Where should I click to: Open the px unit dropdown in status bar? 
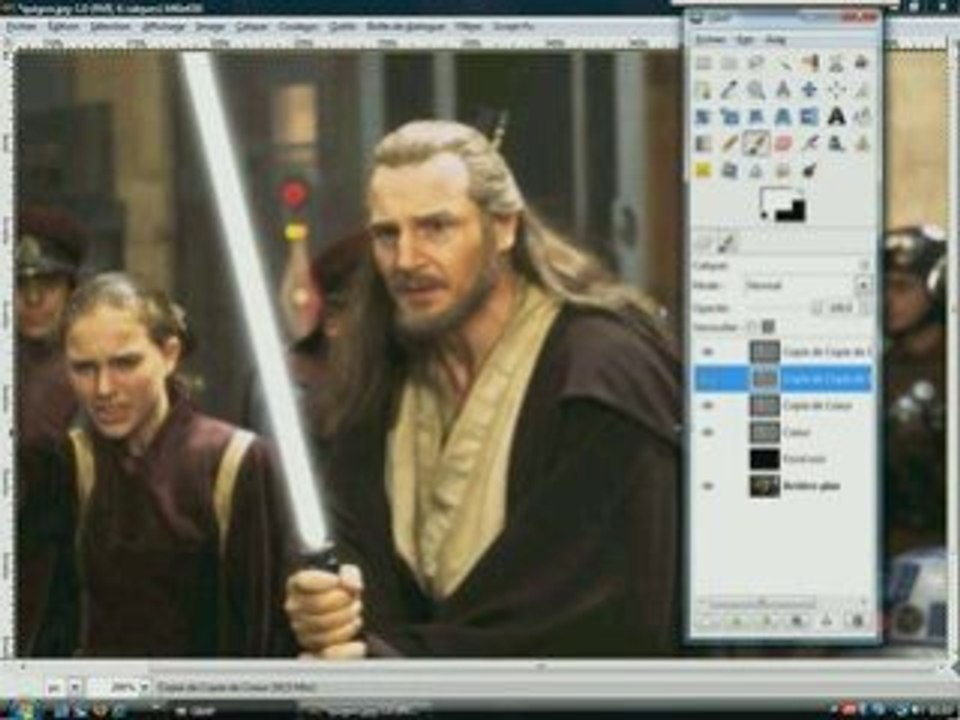click(75, 688)
